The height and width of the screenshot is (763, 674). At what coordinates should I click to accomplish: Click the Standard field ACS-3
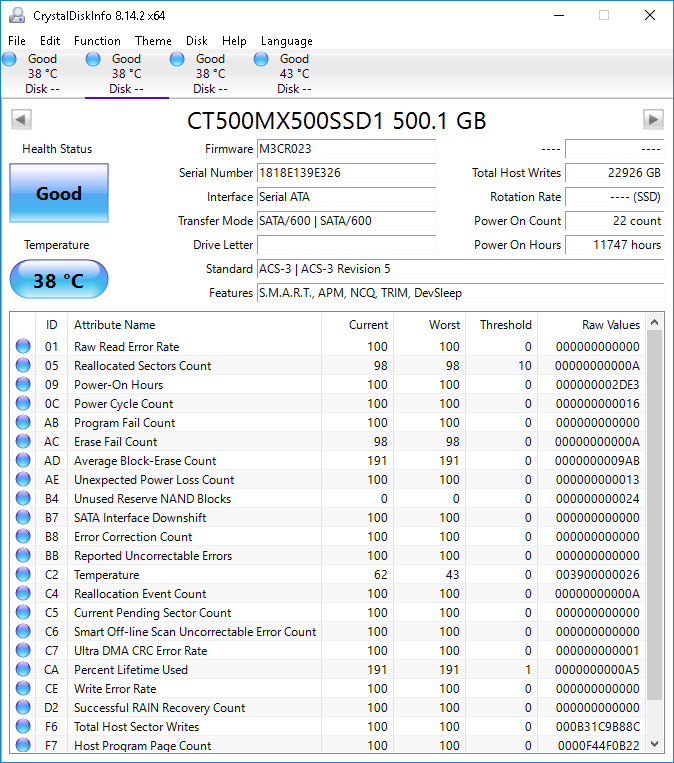[460, 269]
